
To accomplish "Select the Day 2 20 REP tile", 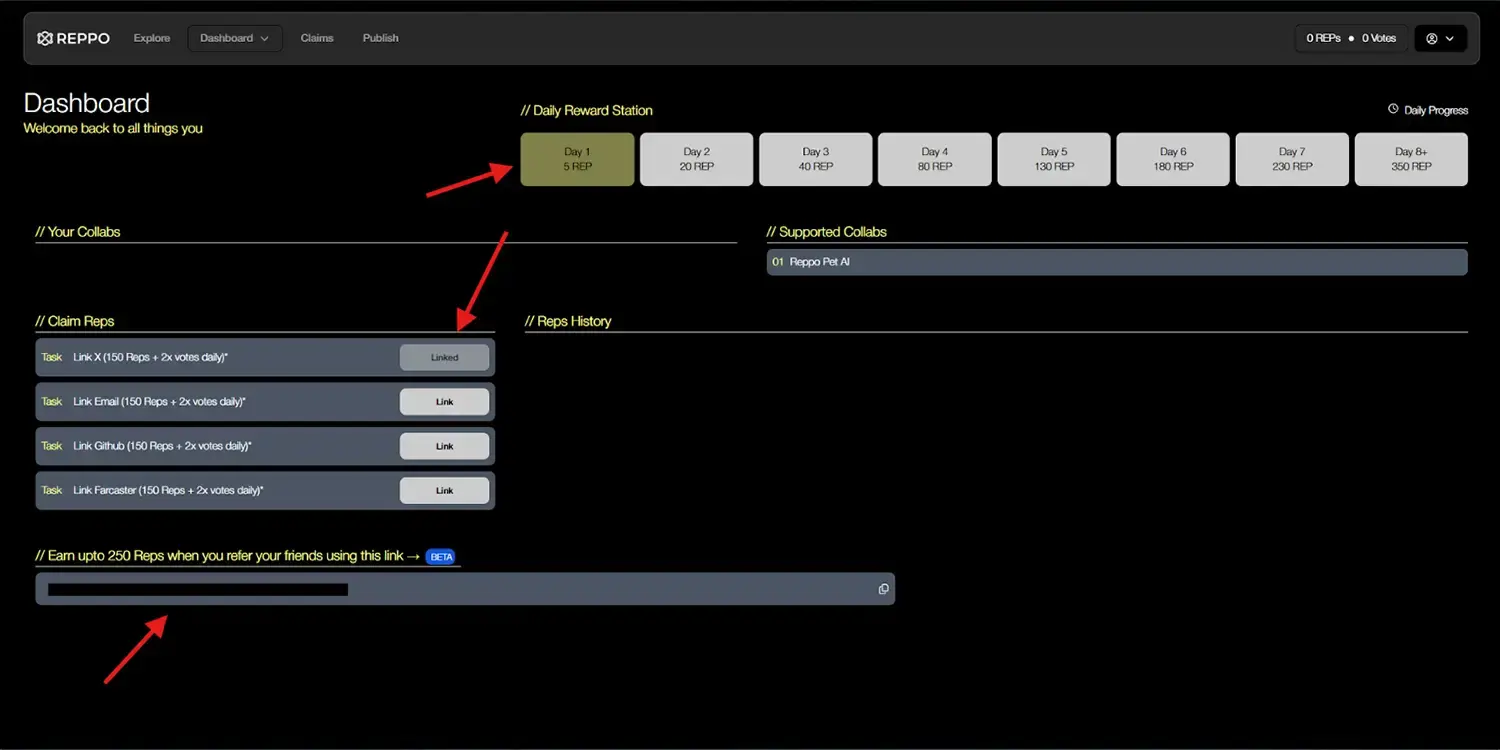I will pyautogui.click(x=696, y=159).
